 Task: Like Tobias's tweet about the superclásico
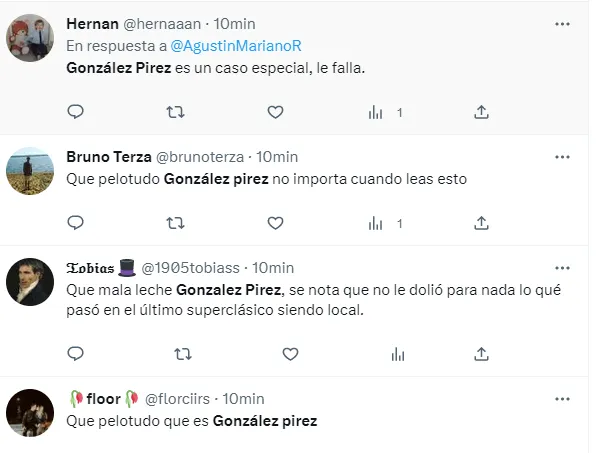click(290, 354)
